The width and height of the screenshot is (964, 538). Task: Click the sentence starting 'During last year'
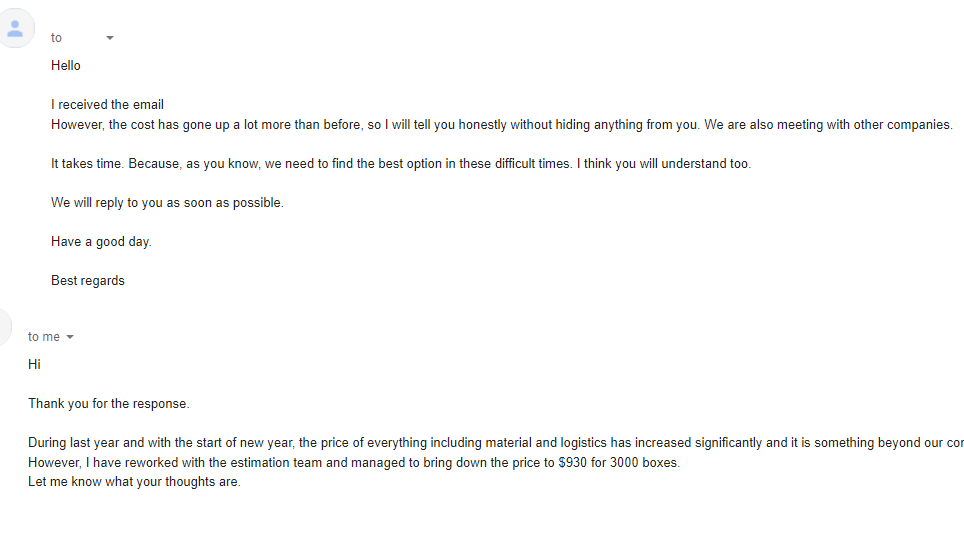pyautogui.click(x=496, y=443)
